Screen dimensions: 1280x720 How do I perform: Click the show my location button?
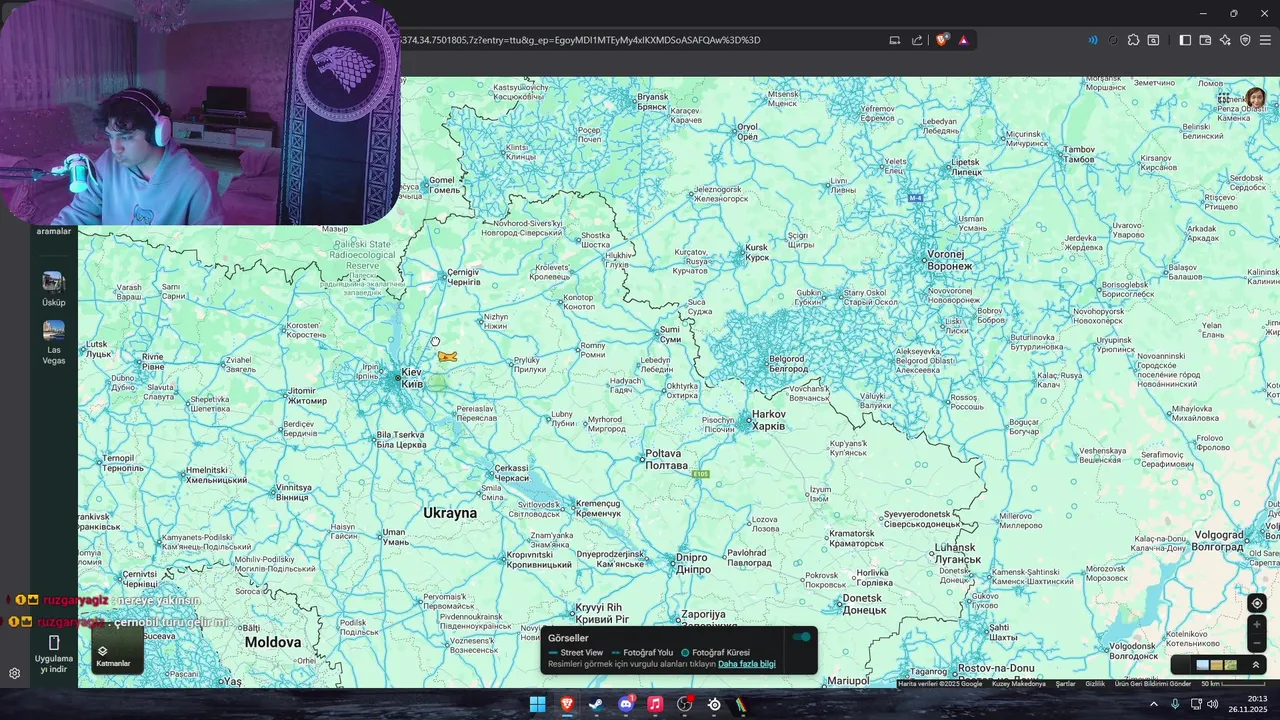point(1257,603)
